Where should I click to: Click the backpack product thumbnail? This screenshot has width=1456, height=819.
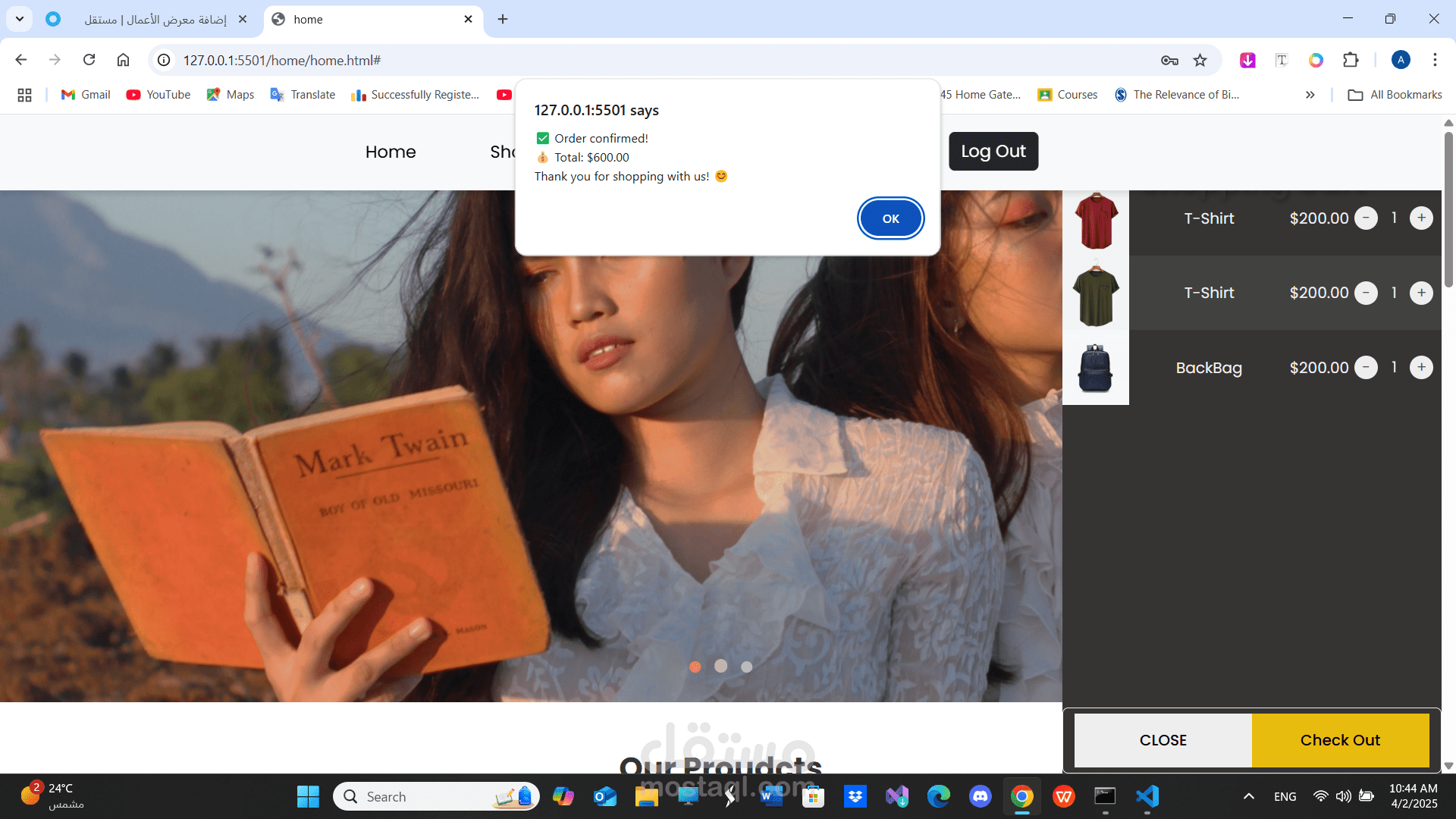coord(1095,368)
